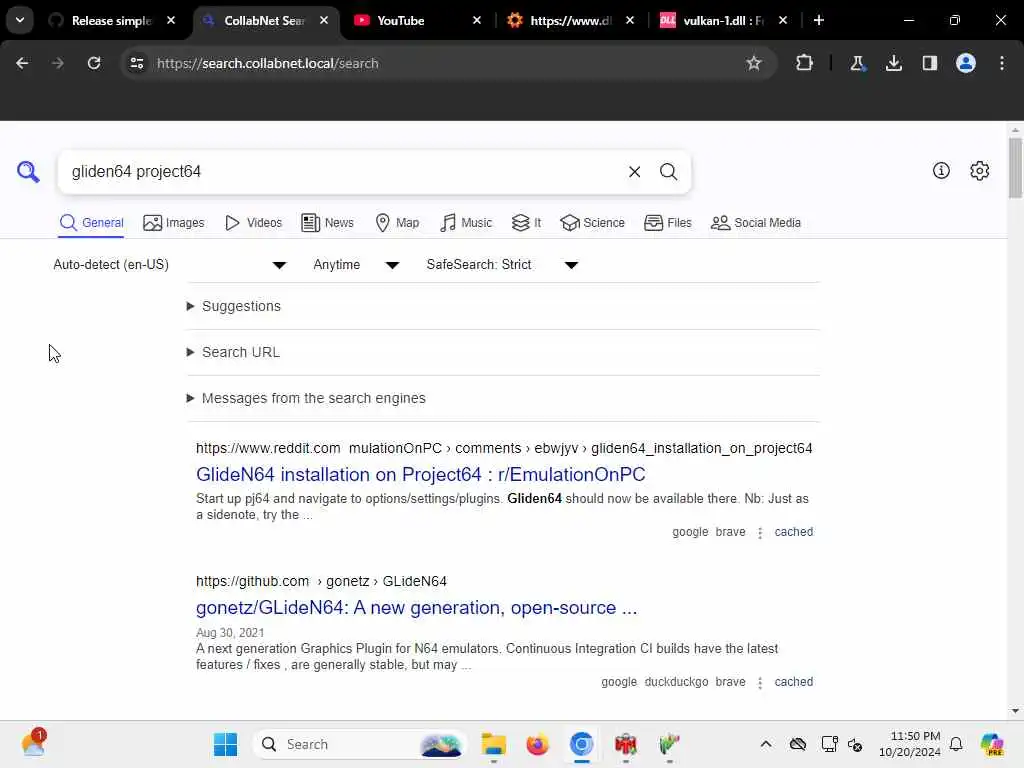
Task: Reload the current page
Action: (94, 63)
